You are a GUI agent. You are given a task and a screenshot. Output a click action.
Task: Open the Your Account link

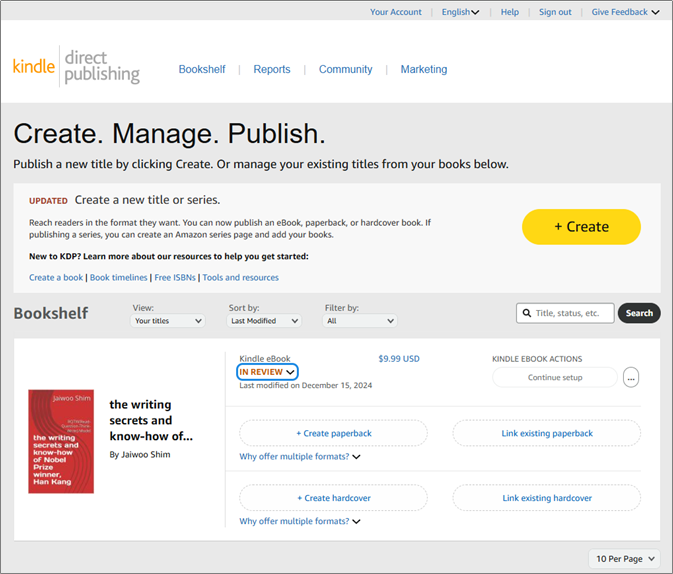click(396, 12)
